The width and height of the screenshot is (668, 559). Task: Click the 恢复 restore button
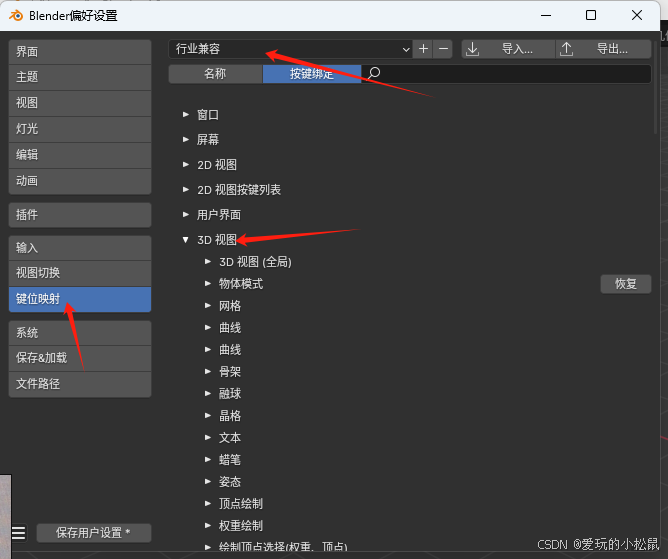coord(626,284)
